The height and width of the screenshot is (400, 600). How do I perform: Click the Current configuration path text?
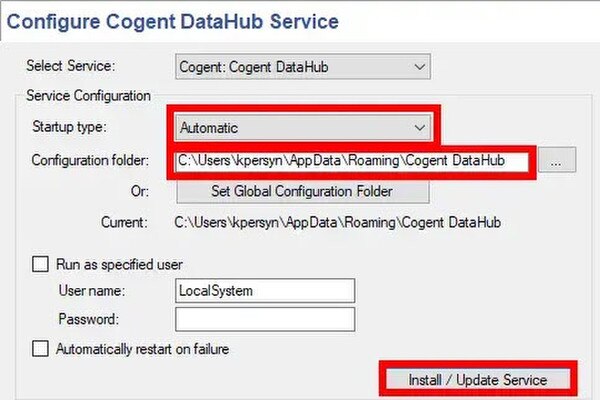click(338, 222)
